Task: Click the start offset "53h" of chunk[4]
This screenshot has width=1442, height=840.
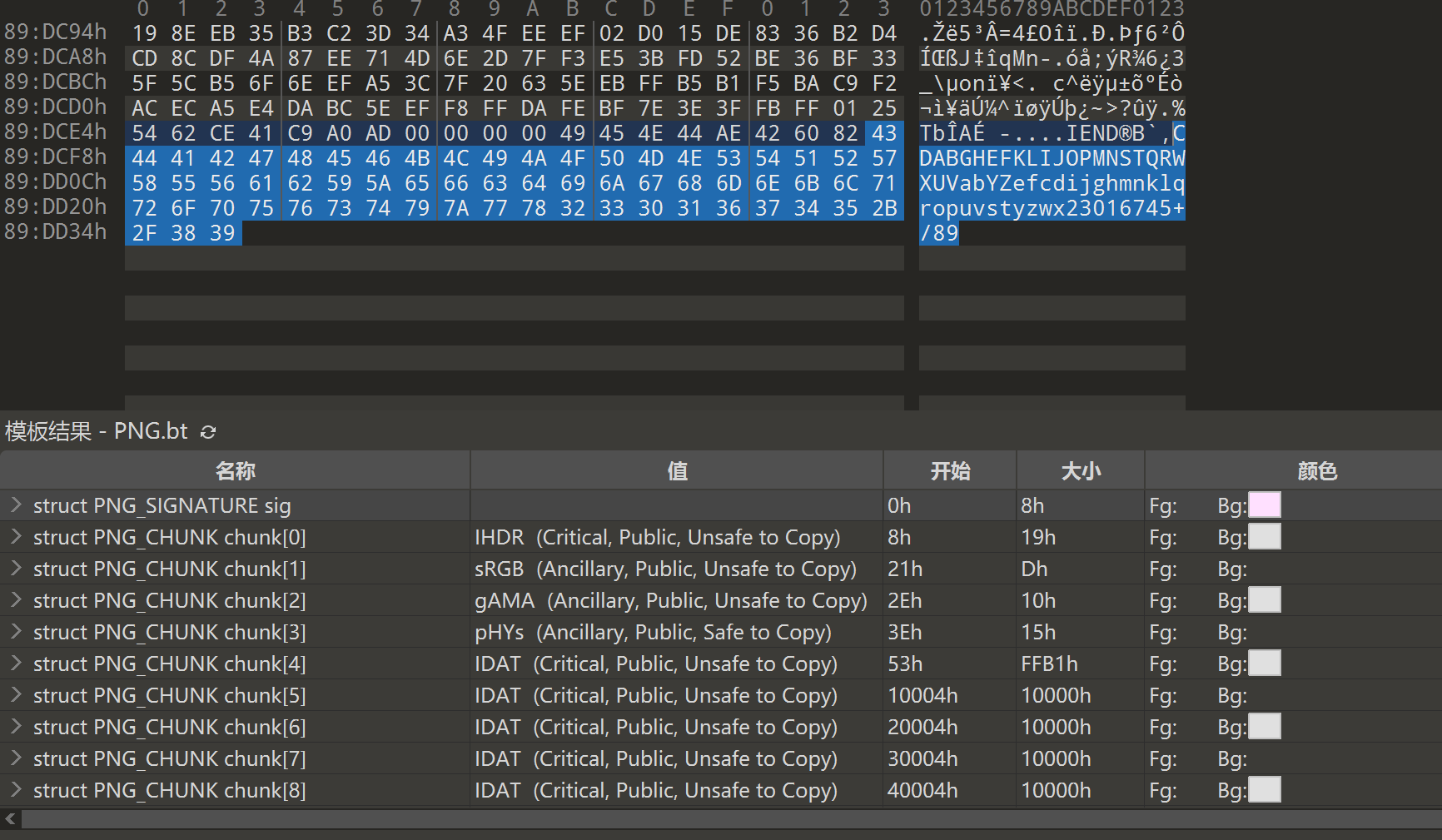Action: [905, 664]
